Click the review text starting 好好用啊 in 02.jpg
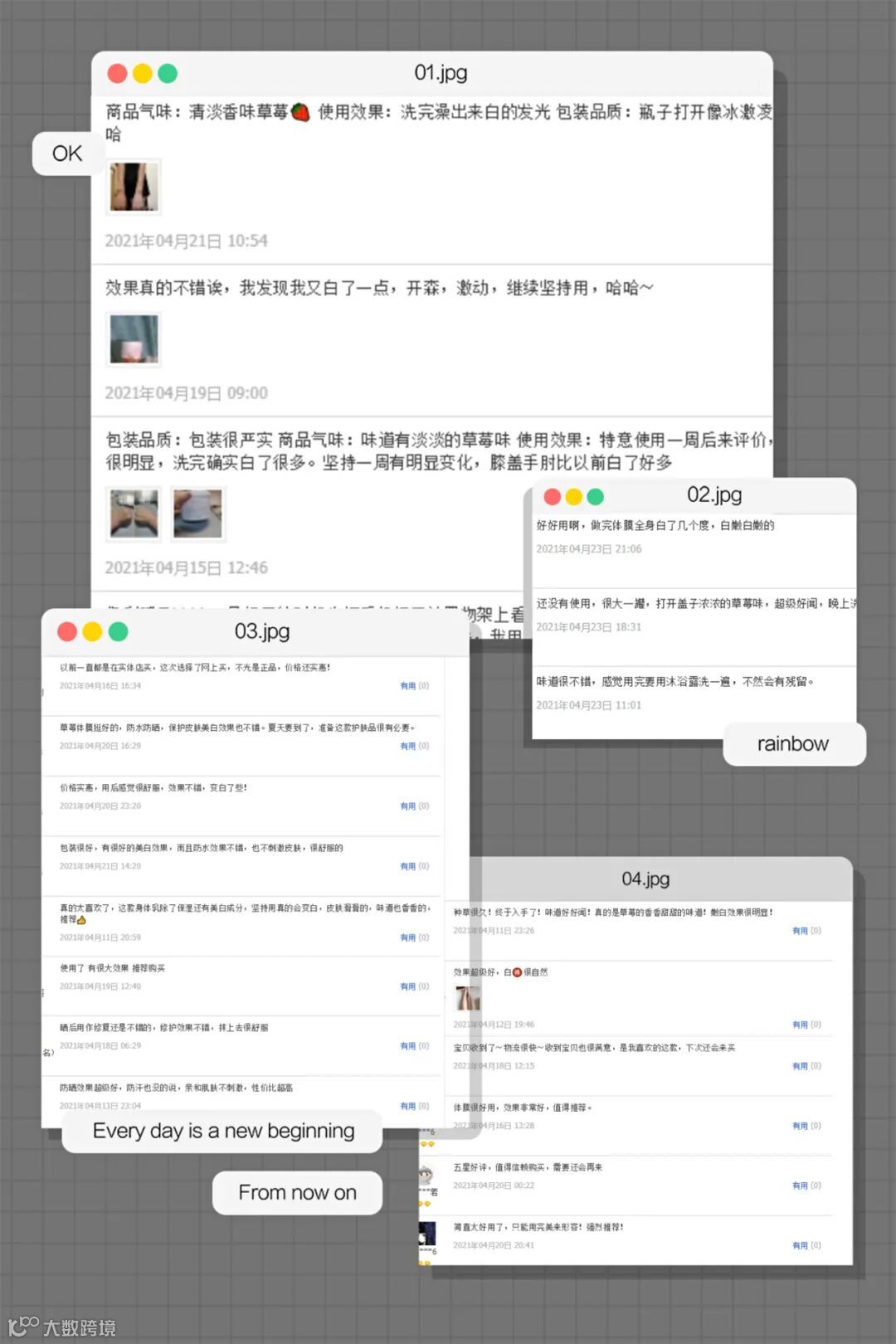 (655, 525)
